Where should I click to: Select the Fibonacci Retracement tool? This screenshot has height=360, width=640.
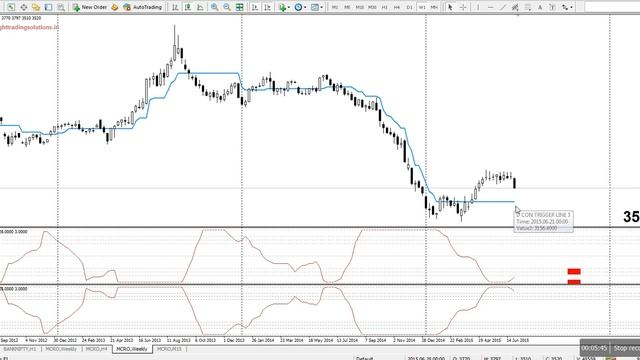pyautogui.click(x=528, y=7)
